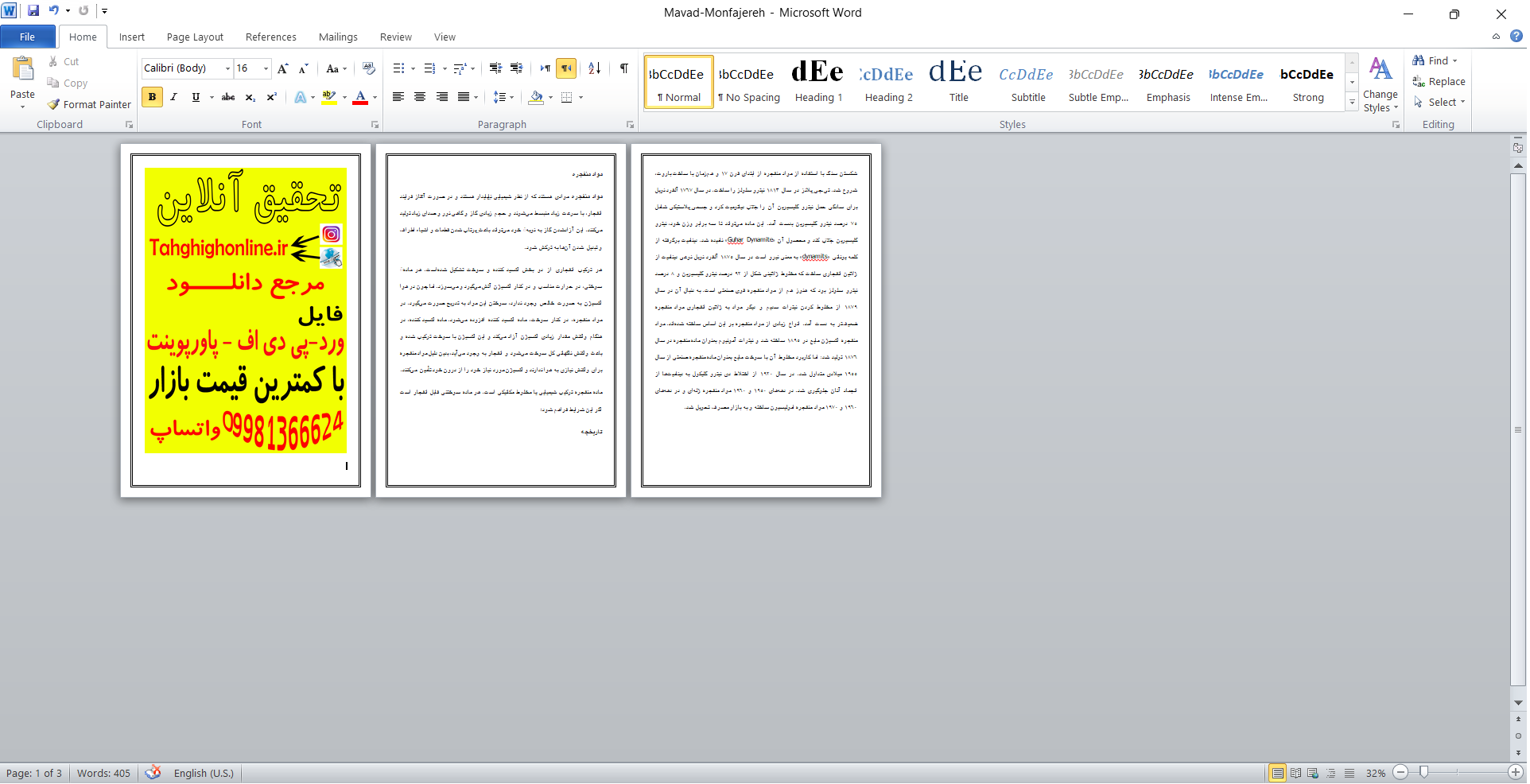Click Replace in Editing group
This screenshot has height=784, width=1530.
pos(1439,81)
